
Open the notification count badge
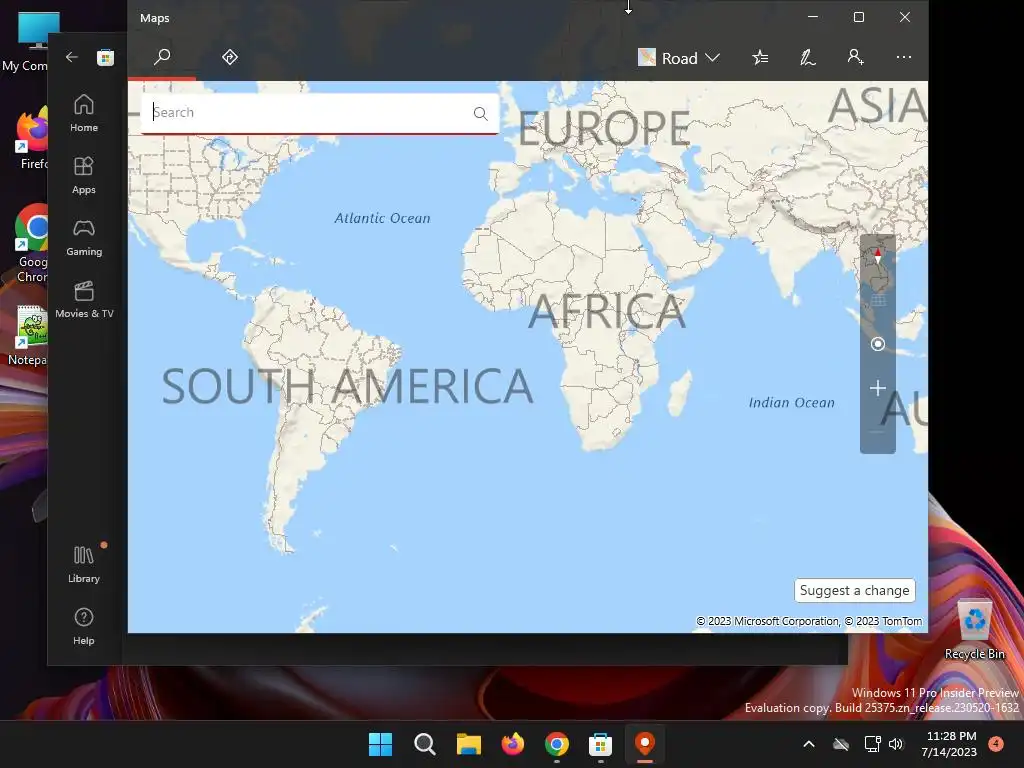(996, 743)
